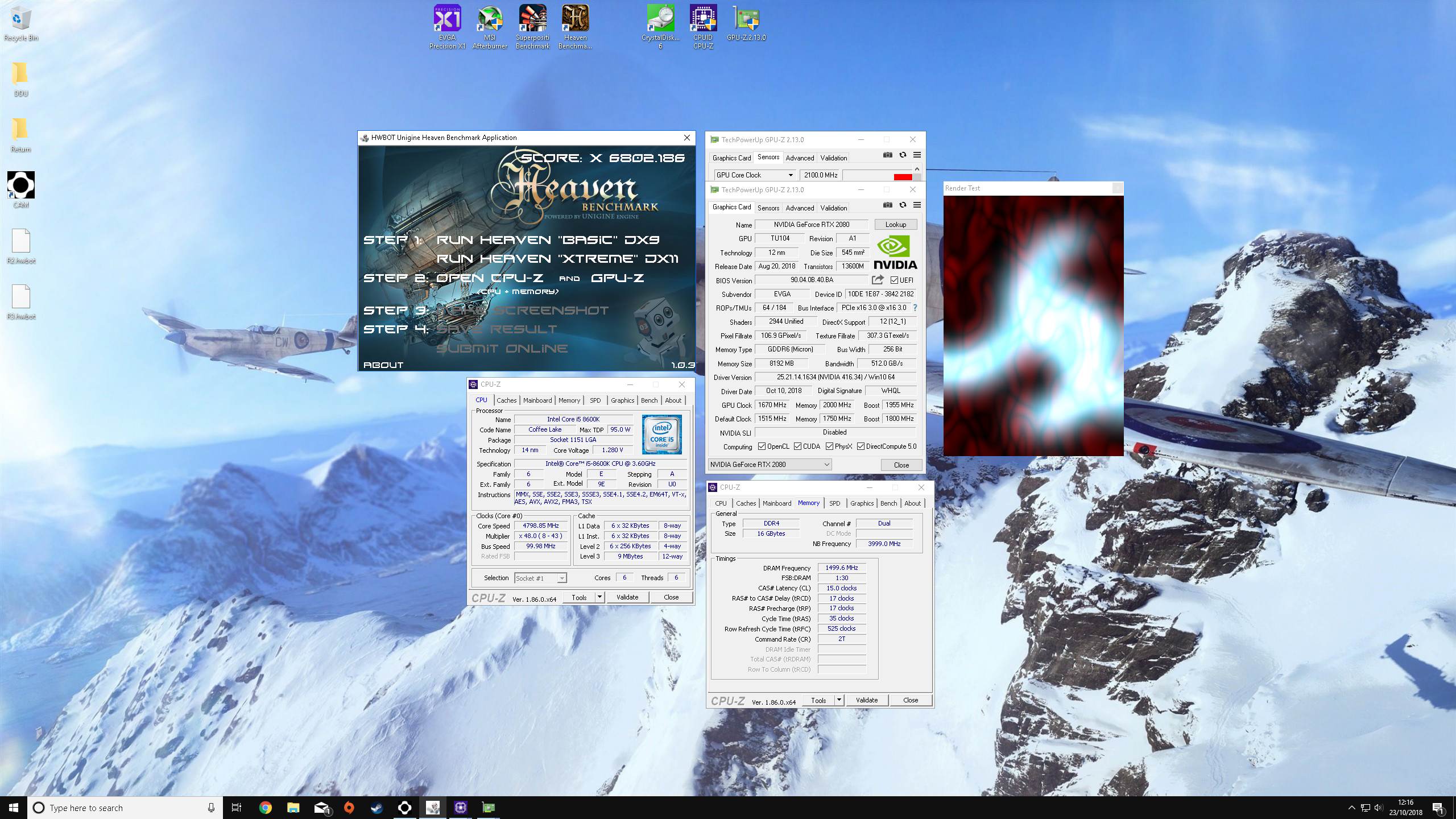The image size is (1456, 819).
Task: Open the Action Center notifications icon
Action: pyautogui.click(x=1438, y=808)
